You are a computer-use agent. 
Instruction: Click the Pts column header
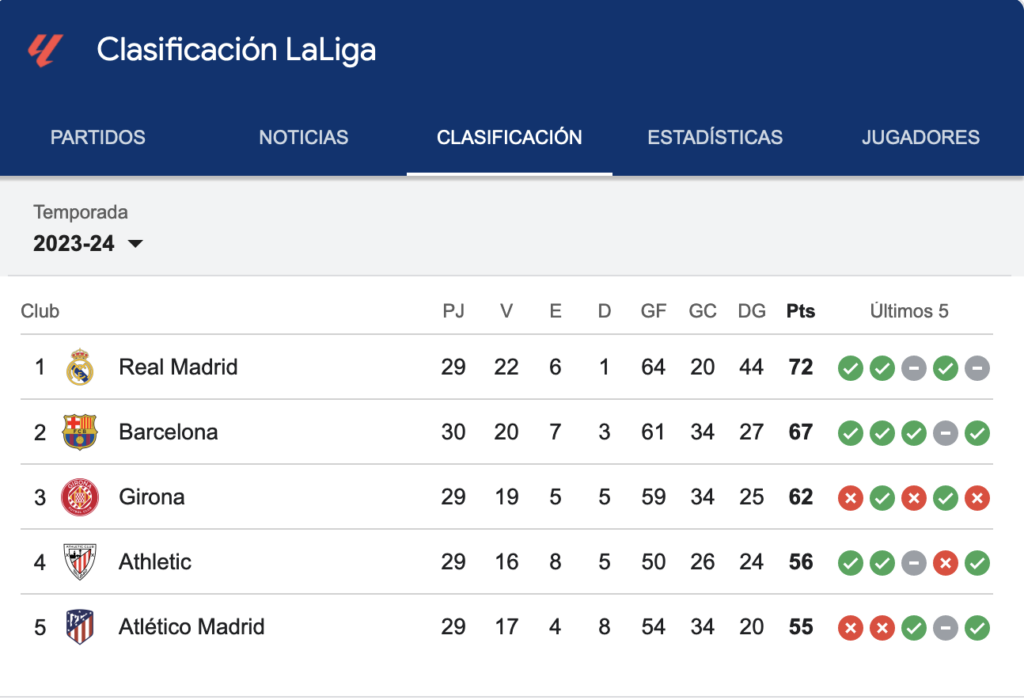[x=801, y=311]
